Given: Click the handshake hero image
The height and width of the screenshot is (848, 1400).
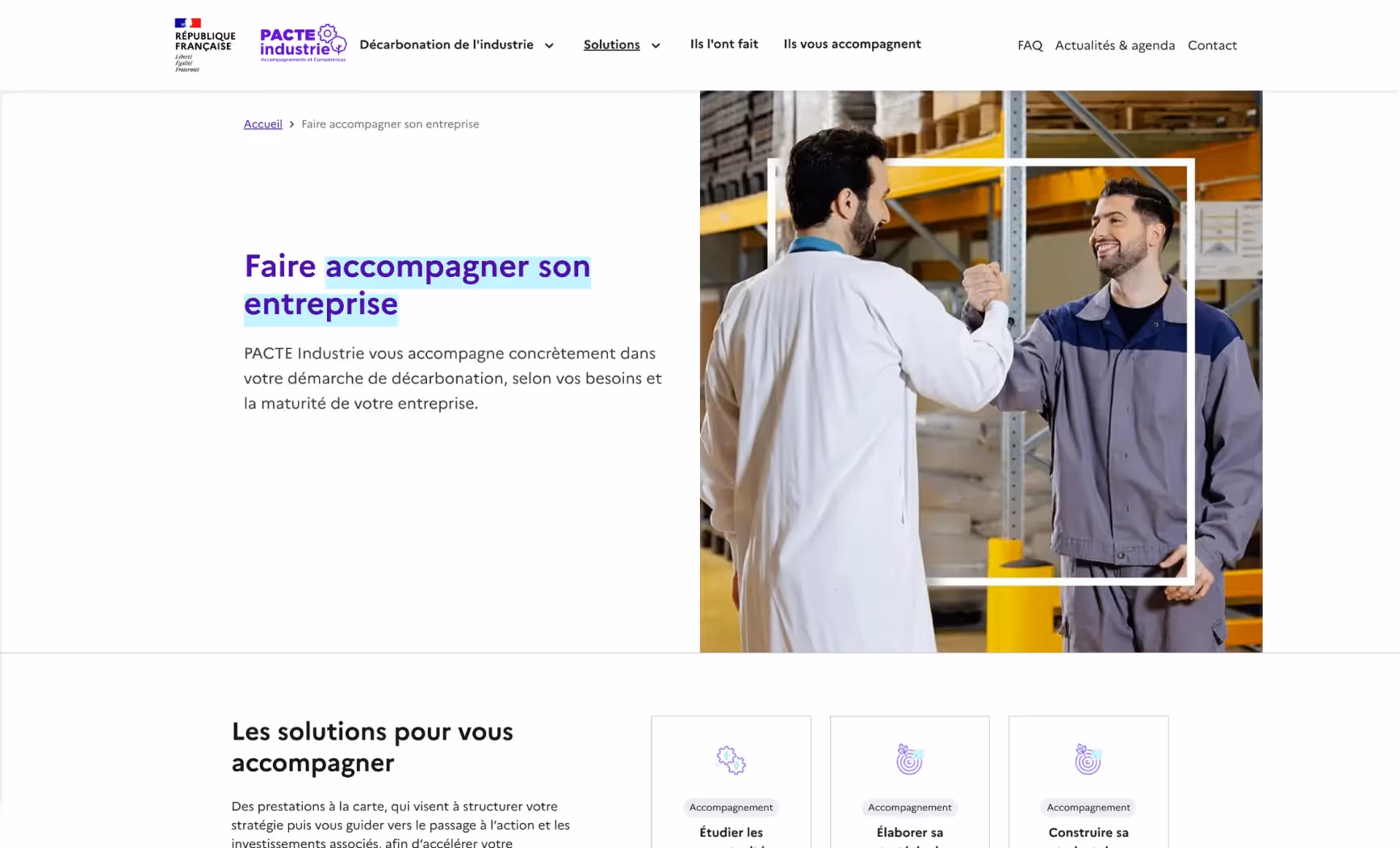Looking at the screenshot, I should click(981, 372).
